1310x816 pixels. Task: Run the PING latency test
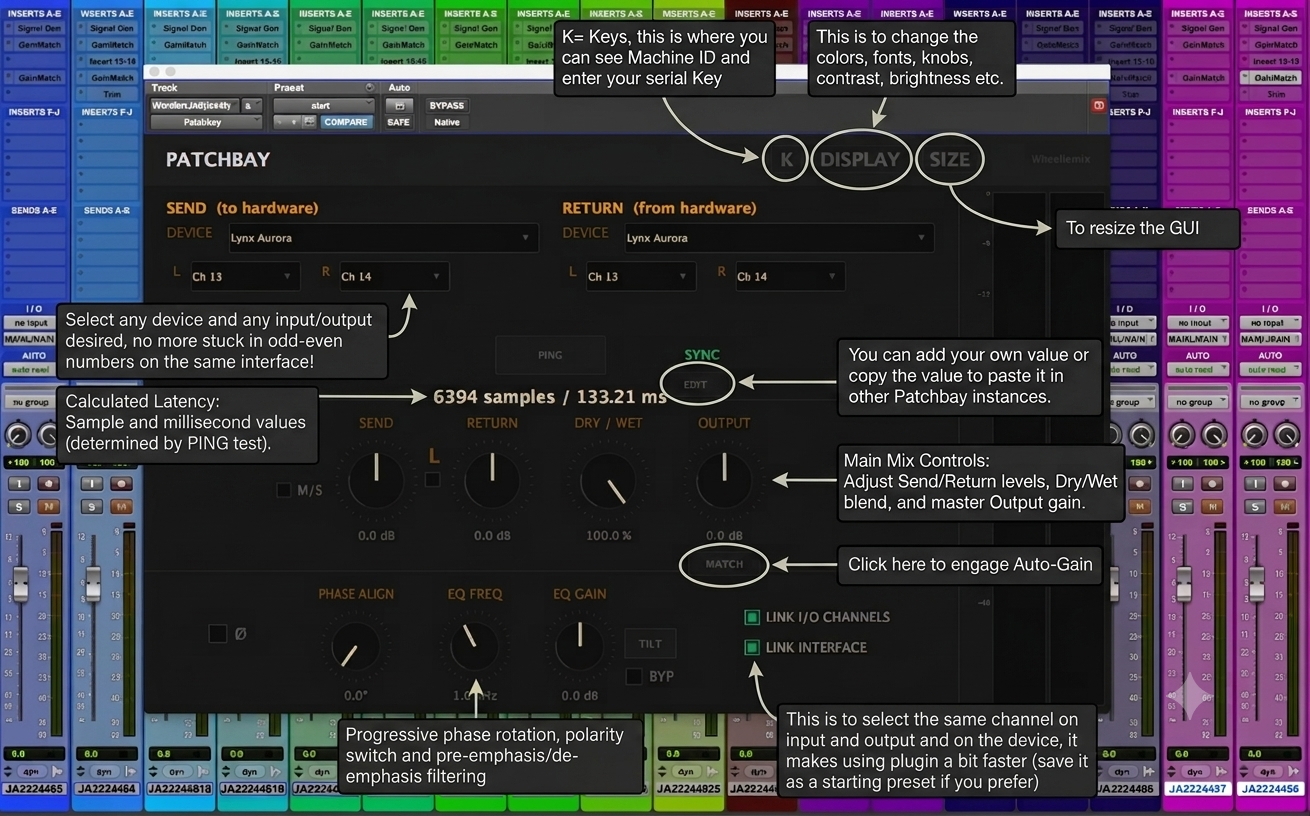tap(550, 355)
